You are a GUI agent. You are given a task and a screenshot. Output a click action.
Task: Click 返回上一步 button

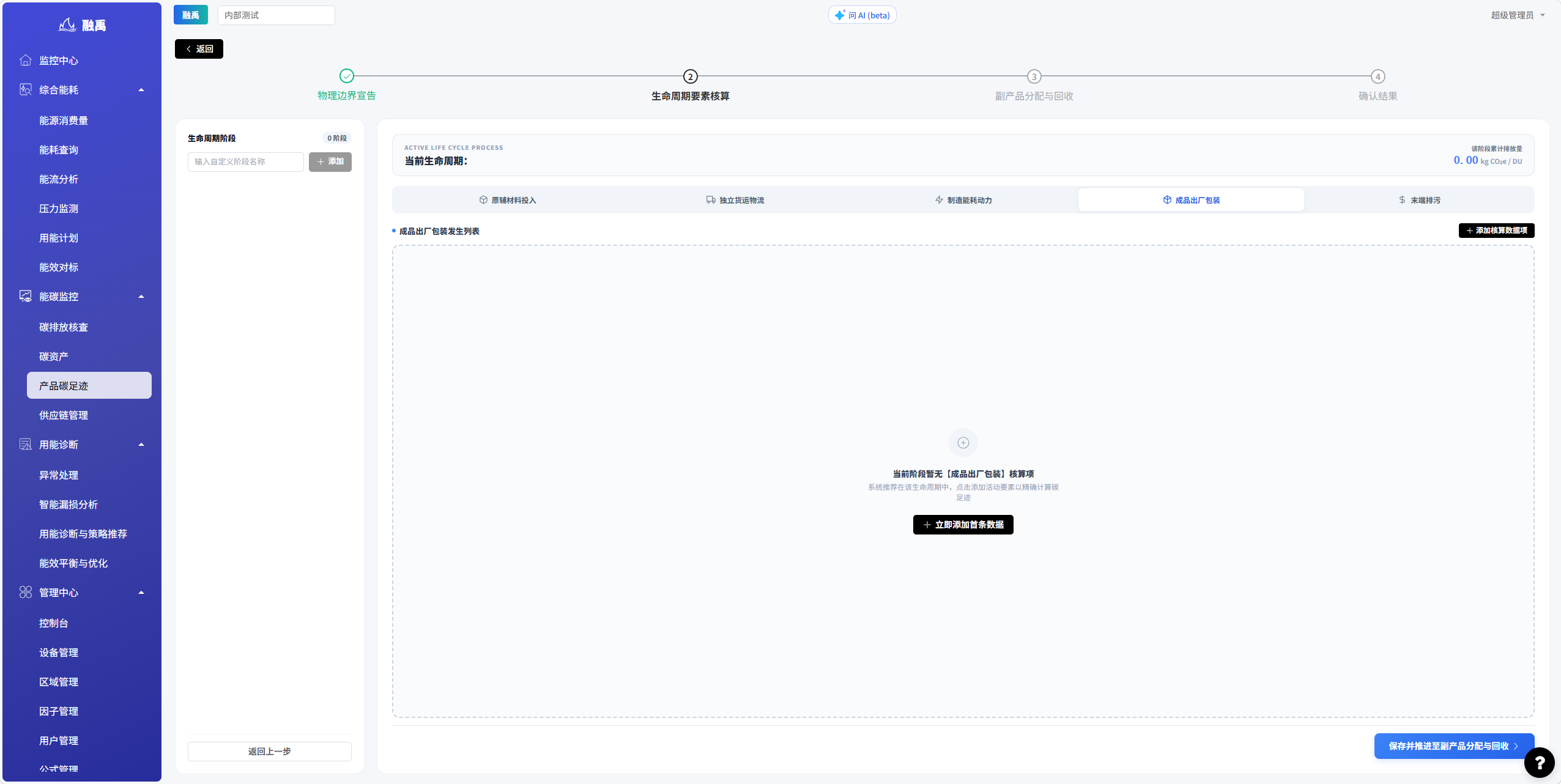point(270,752)
